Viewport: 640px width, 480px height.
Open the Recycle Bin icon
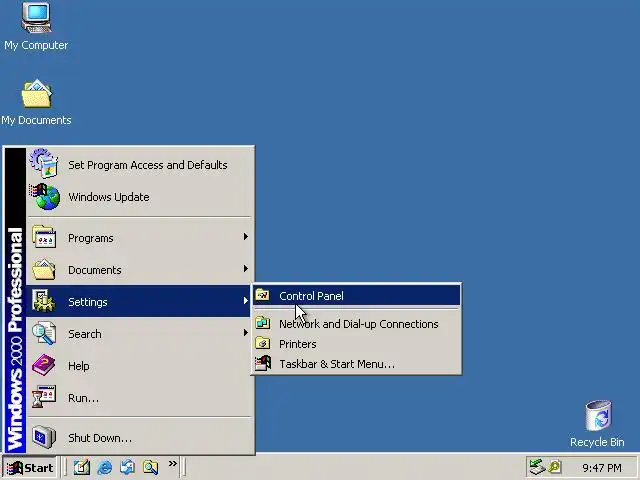pyautogui.click(x=598, y=416)
